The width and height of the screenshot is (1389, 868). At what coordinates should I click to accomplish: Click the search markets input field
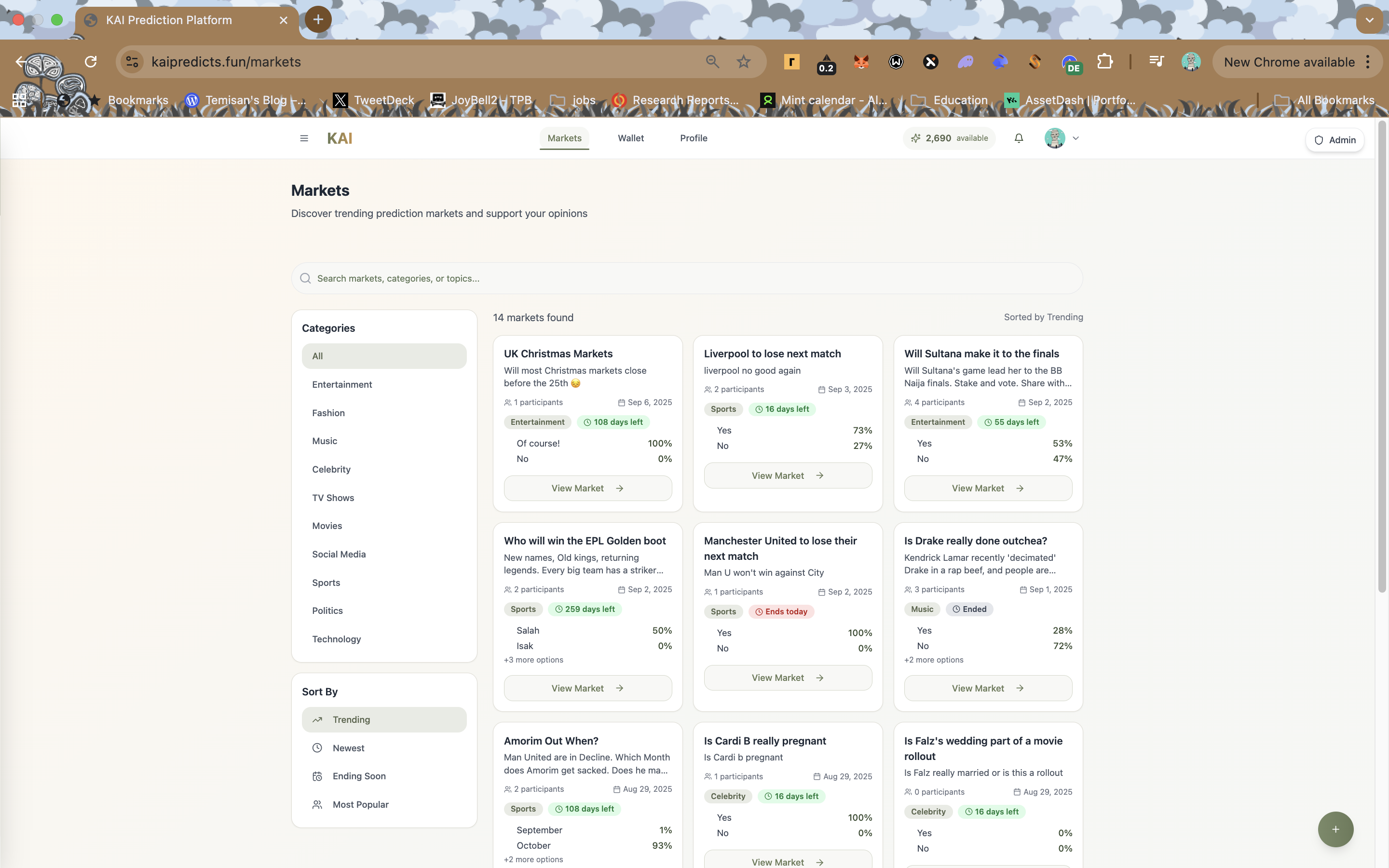[x=686, y=278]
